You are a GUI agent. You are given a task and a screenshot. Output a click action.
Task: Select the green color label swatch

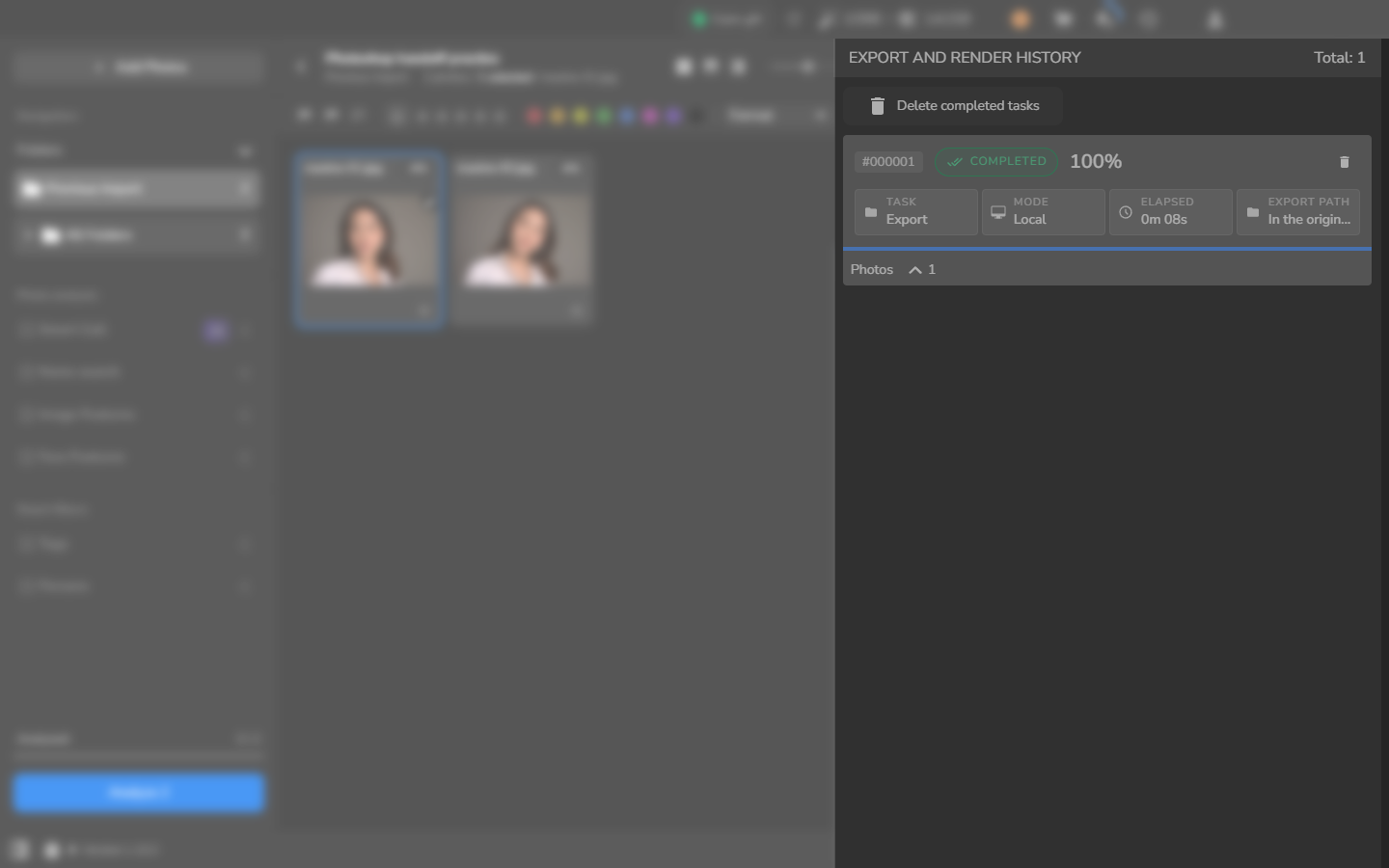click(x=604, y=117)
